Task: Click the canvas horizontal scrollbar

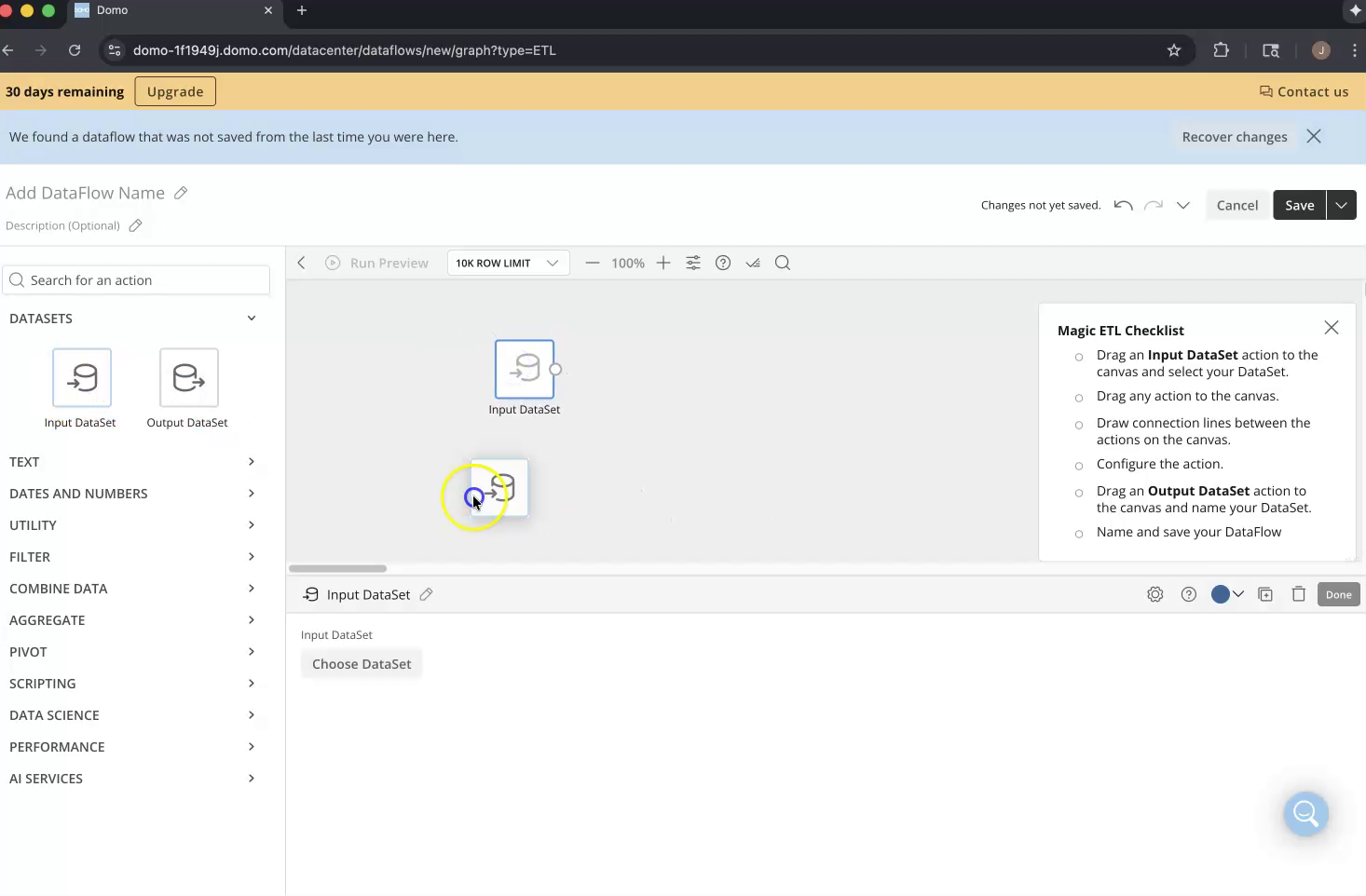Action: coord(337,568)
